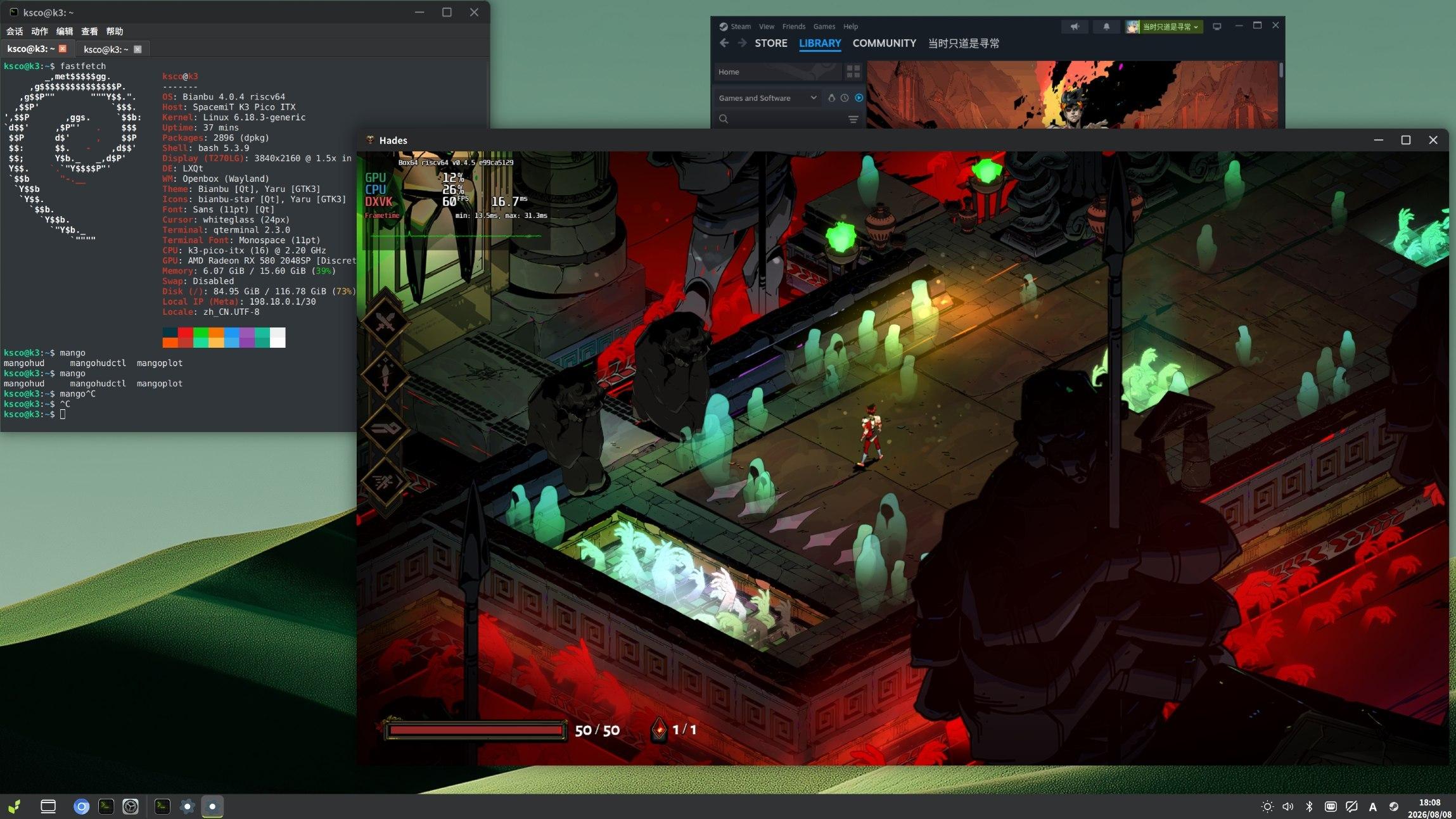Go back using Steam's back arrow
The height and width of the screenshot is (819, 1456).
pos(724,43)
